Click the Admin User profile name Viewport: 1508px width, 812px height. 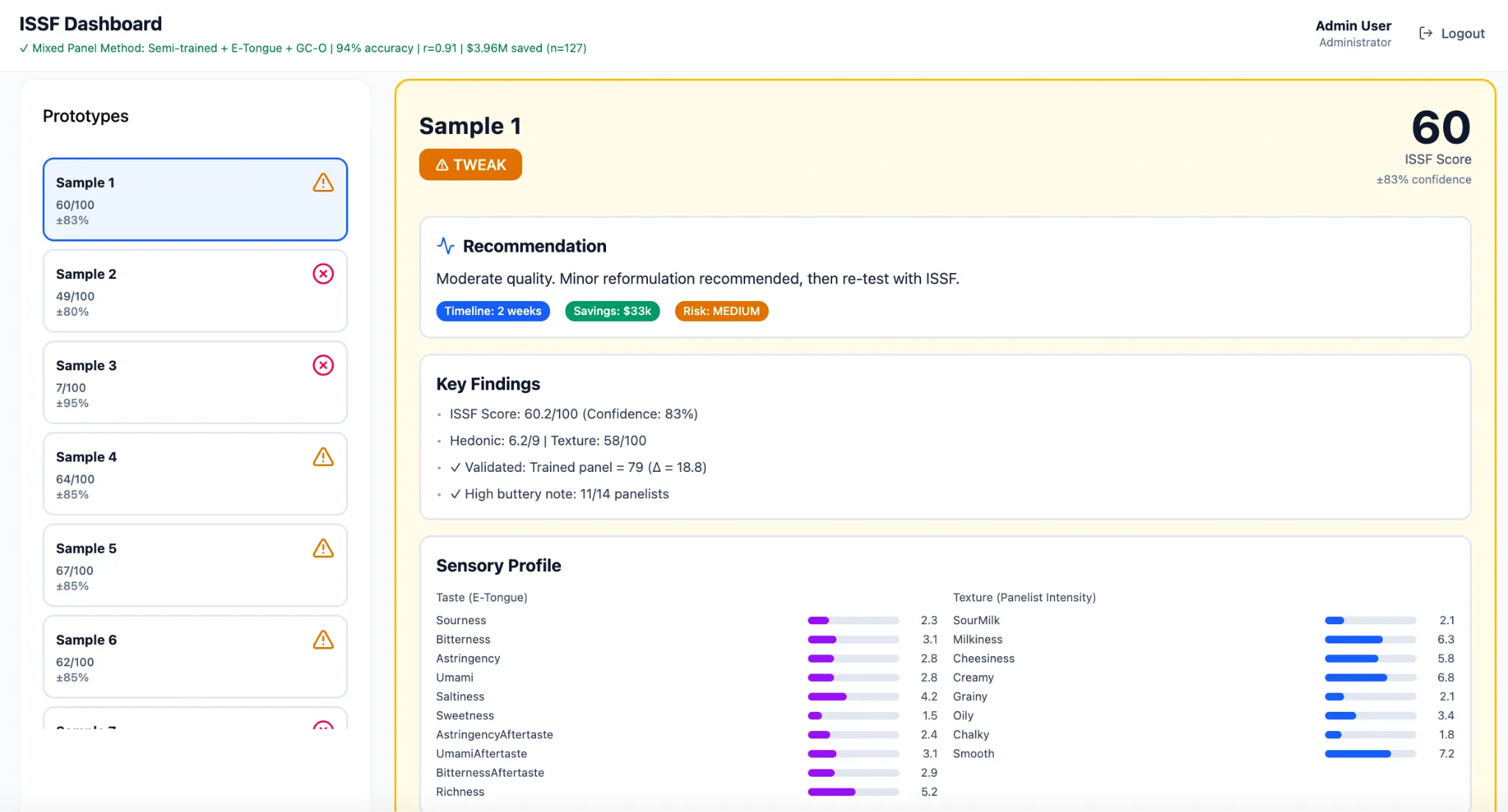1353,26
